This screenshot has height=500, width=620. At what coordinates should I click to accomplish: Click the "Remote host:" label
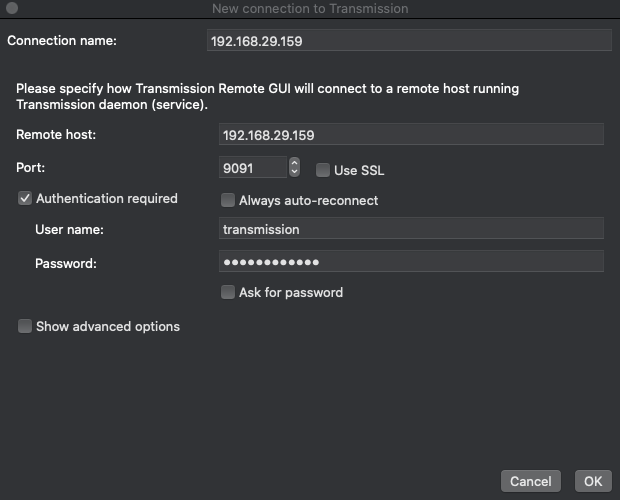56,134
